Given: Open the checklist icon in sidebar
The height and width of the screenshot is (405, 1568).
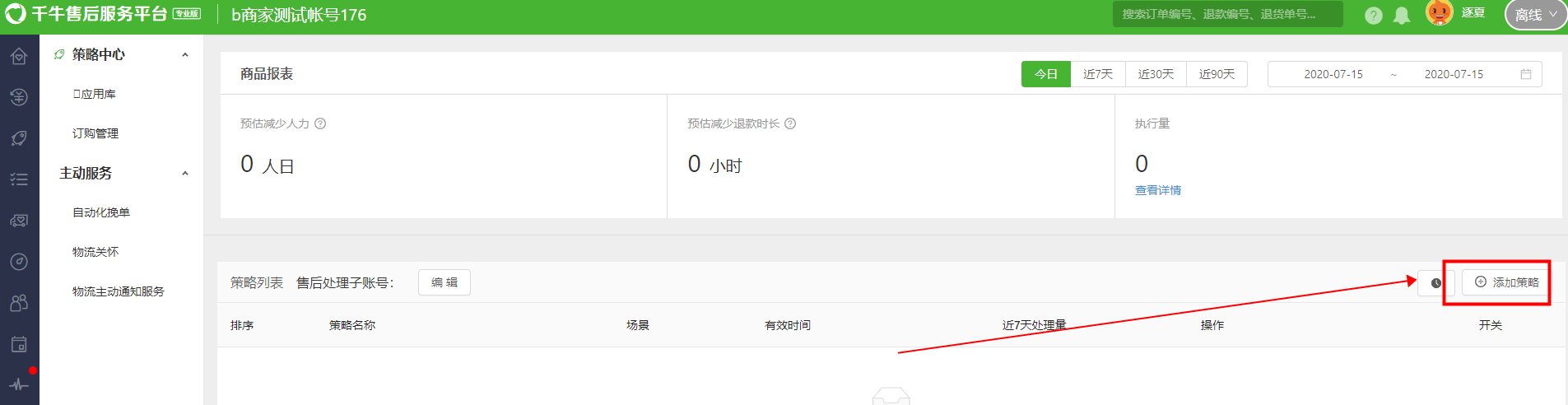Looking at the screenshot, I should click(19, 179).
